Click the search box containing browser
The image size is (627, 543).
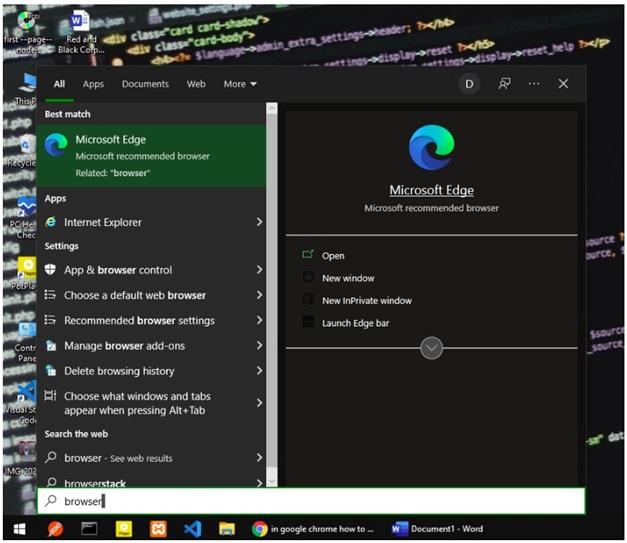tap(311, 501)
